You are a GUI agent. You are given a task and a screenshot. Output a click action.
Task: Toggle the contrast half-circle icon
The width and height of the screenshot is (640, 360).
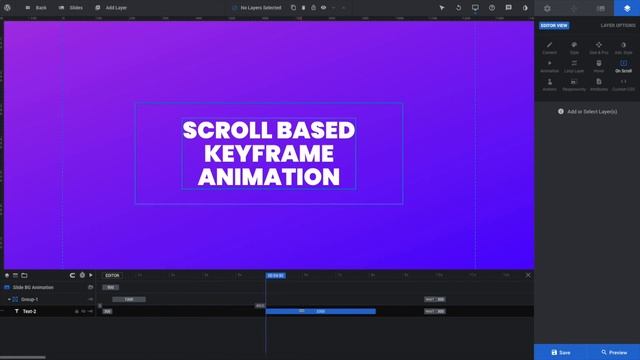point(525,8)
